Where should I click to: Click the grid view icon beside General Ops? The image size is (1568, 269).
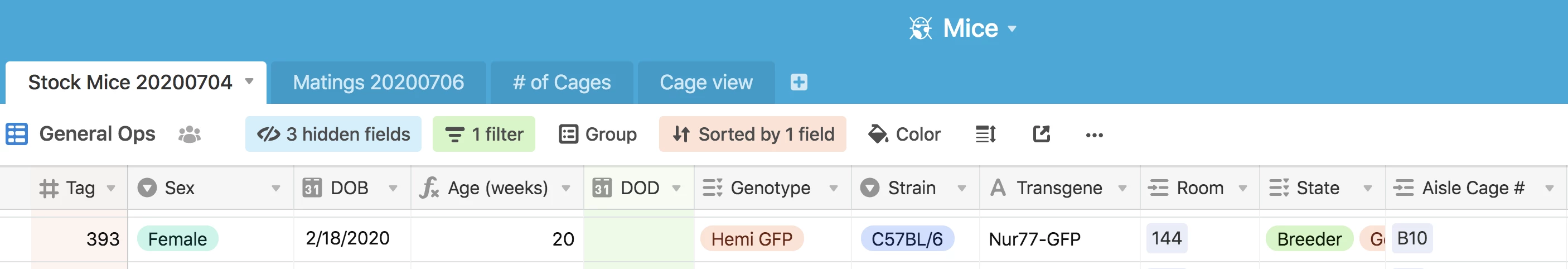coord(16,134)
